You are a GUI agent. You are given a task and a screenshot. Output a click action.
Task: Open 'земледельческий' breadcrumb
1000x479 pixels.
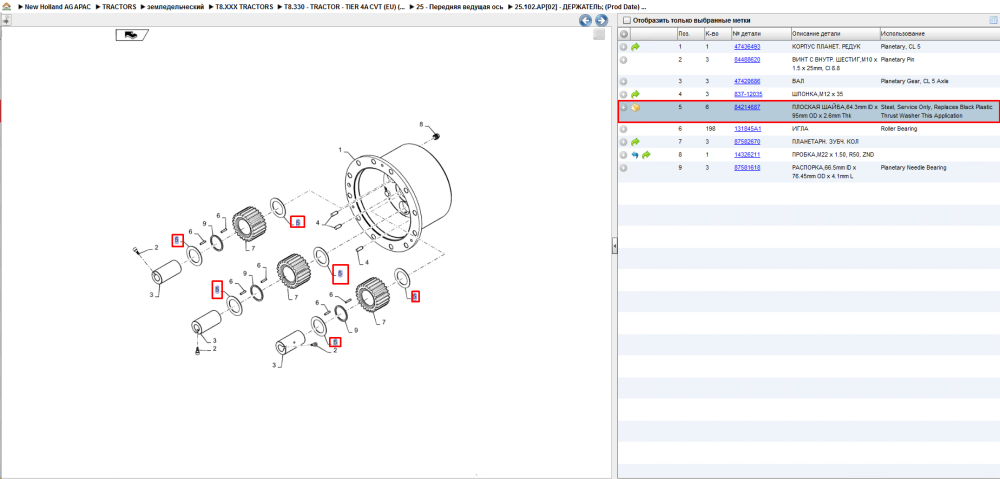175,6
